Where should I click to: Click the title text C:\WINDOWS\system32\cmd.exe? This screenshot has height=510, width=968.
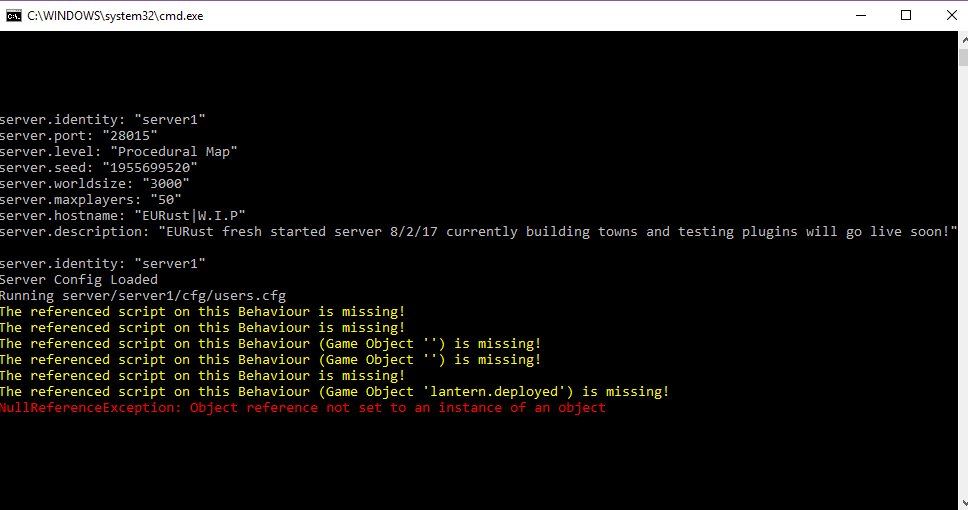coord(115,16)
